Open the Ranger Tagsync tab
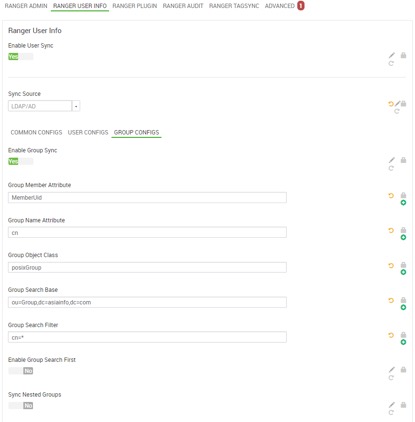The image size is (415, 422). pos(234,6)
